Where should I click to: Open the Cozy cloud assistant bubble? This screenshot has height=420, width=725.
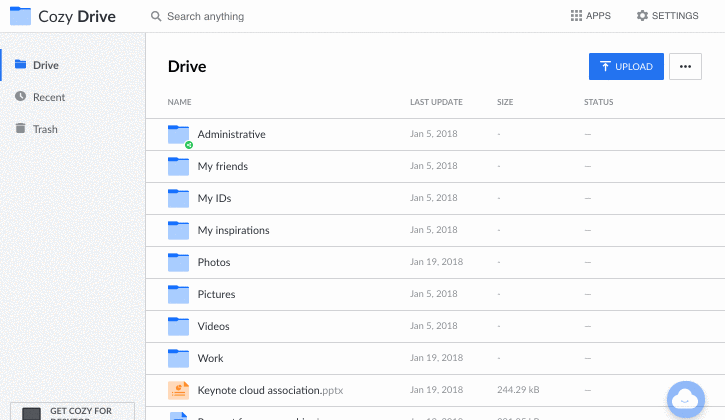point(686,400)
